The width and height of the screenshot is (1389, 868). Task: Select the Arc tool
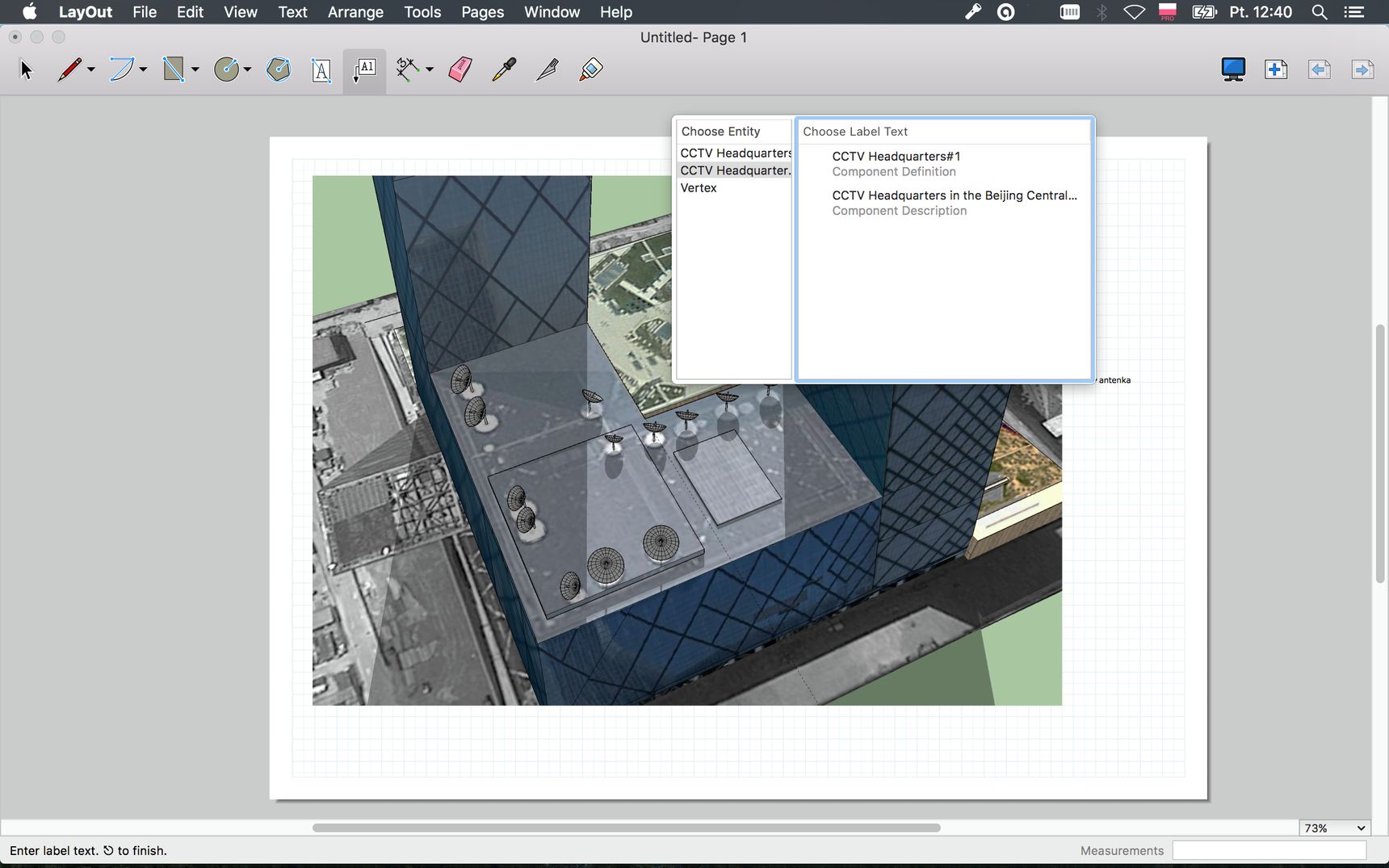(x=122, y=70)
